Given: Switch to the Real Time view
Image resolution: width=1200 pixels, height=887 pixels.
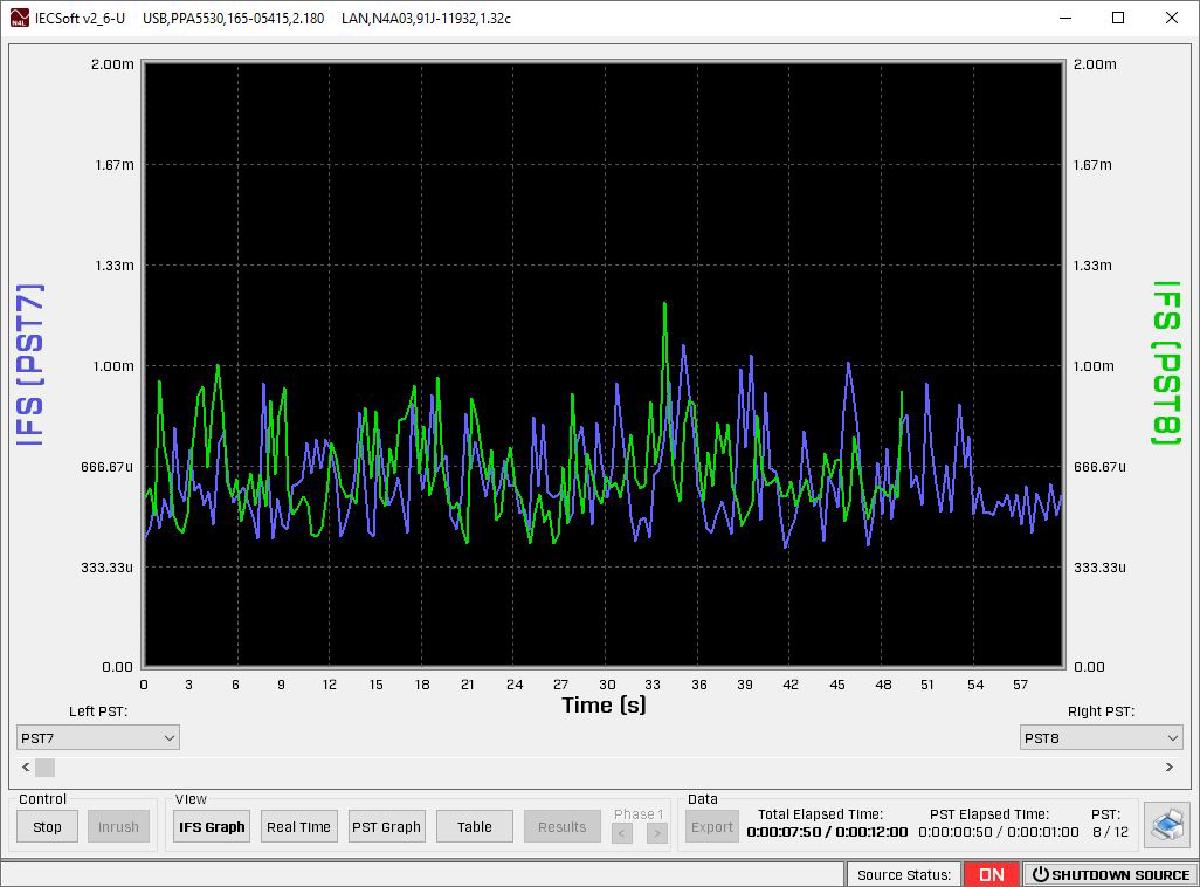Looking at the screenshot, I should [299, 826].
